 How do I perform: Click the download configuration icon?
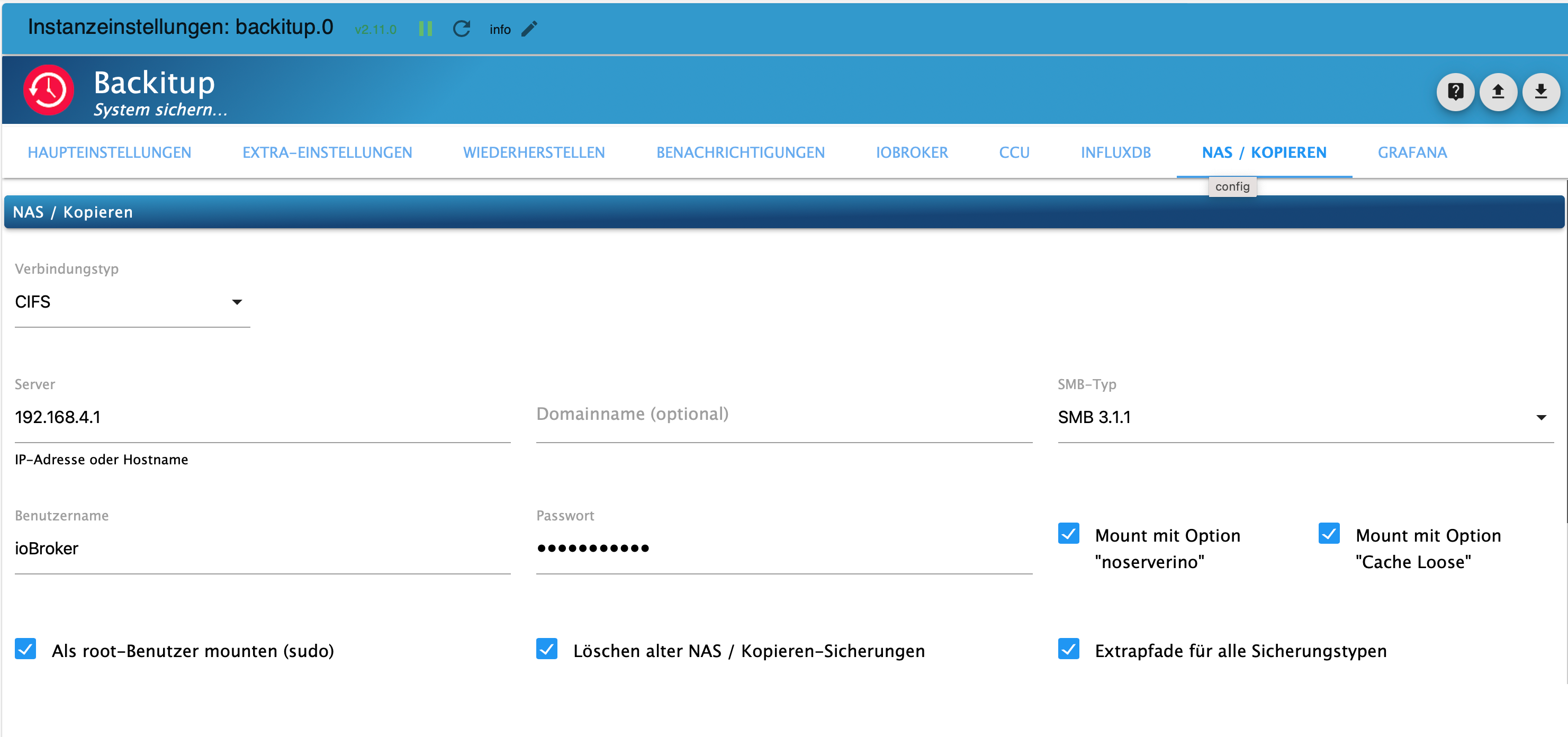1540,92
